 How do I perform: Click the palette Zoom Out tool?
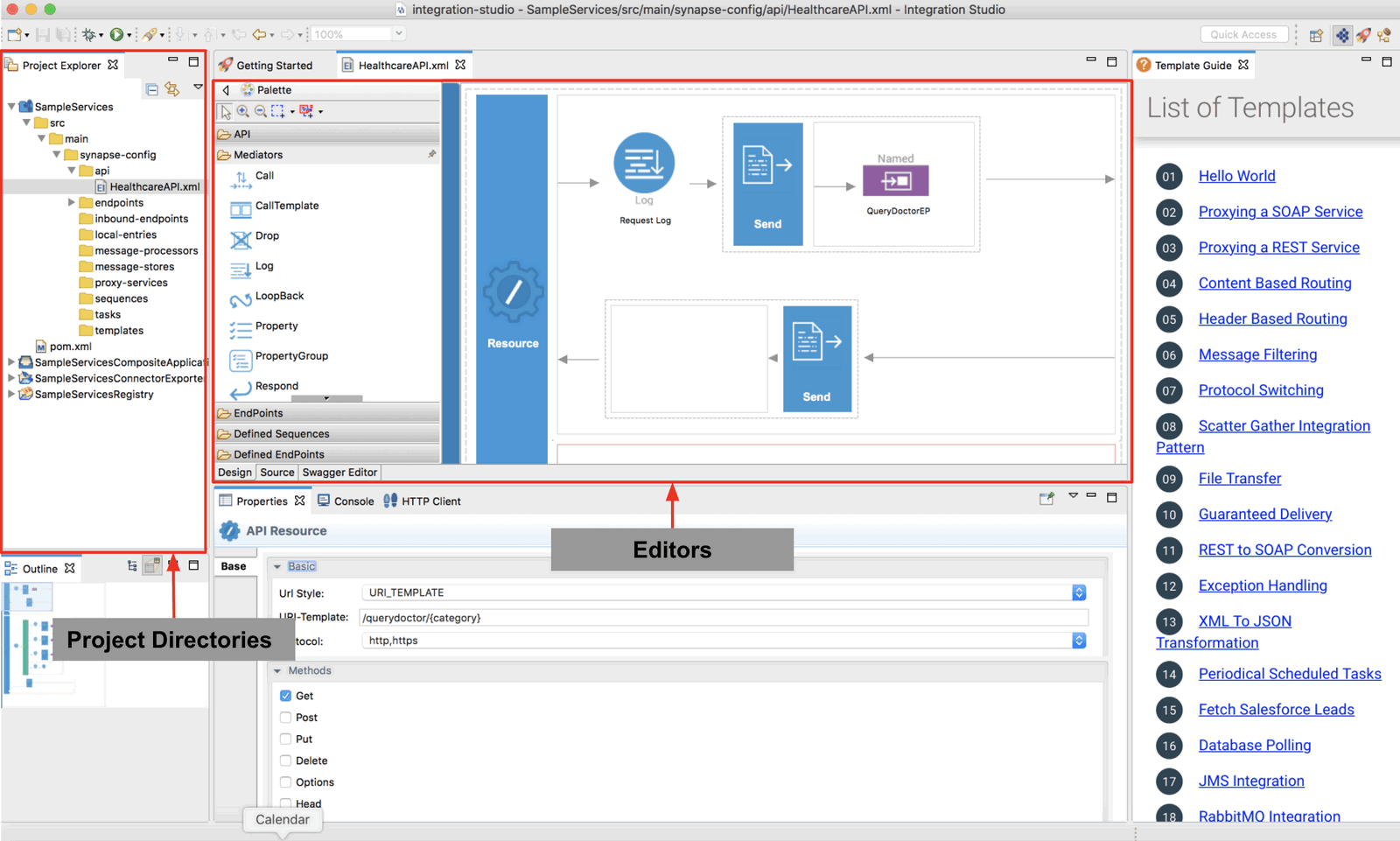[261, 111]
